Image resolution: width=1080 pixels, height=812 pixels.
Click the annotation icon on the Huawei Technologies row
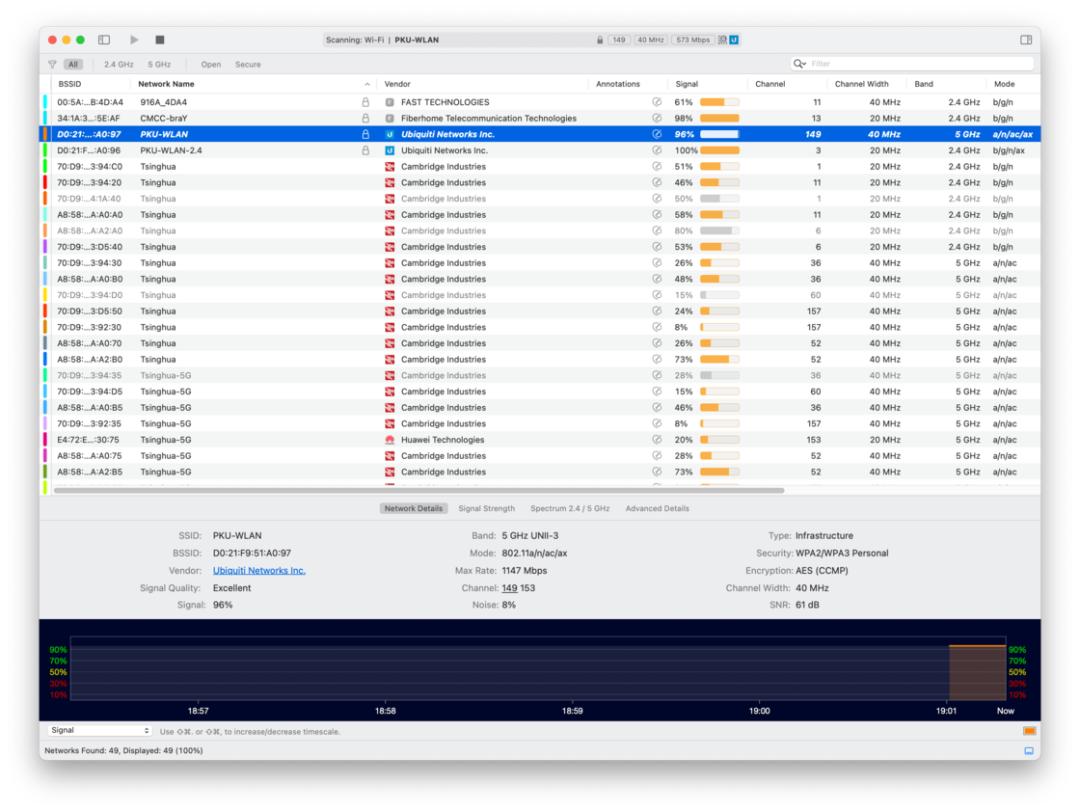point(656,439)
